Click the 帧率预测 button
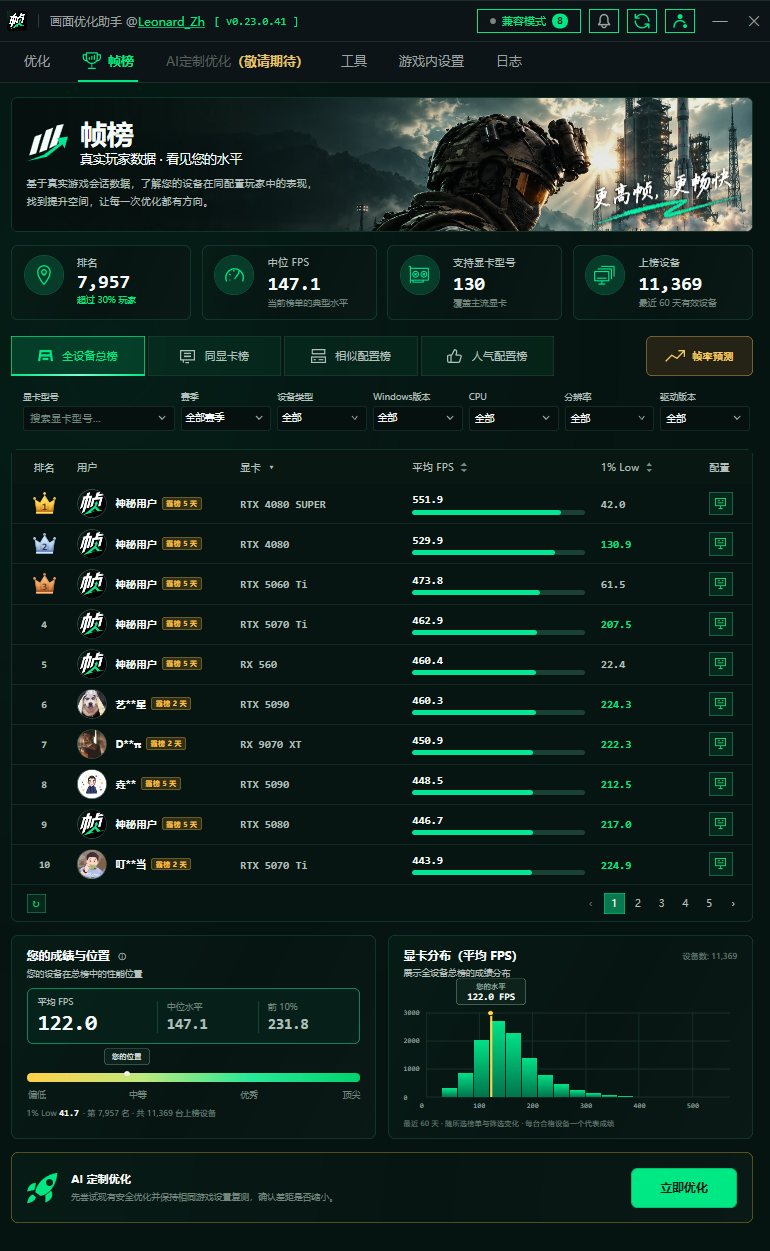This screenshot has width=770, height=1251. point(699,356)
